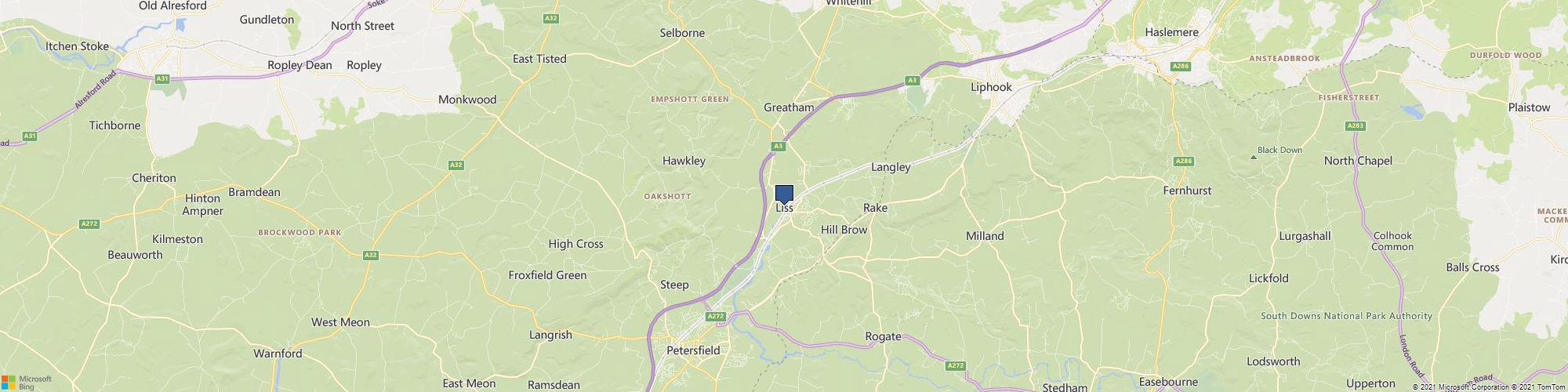Select the Haslemere town label
Screen dimensions: 1568x392
(1172, 32)
